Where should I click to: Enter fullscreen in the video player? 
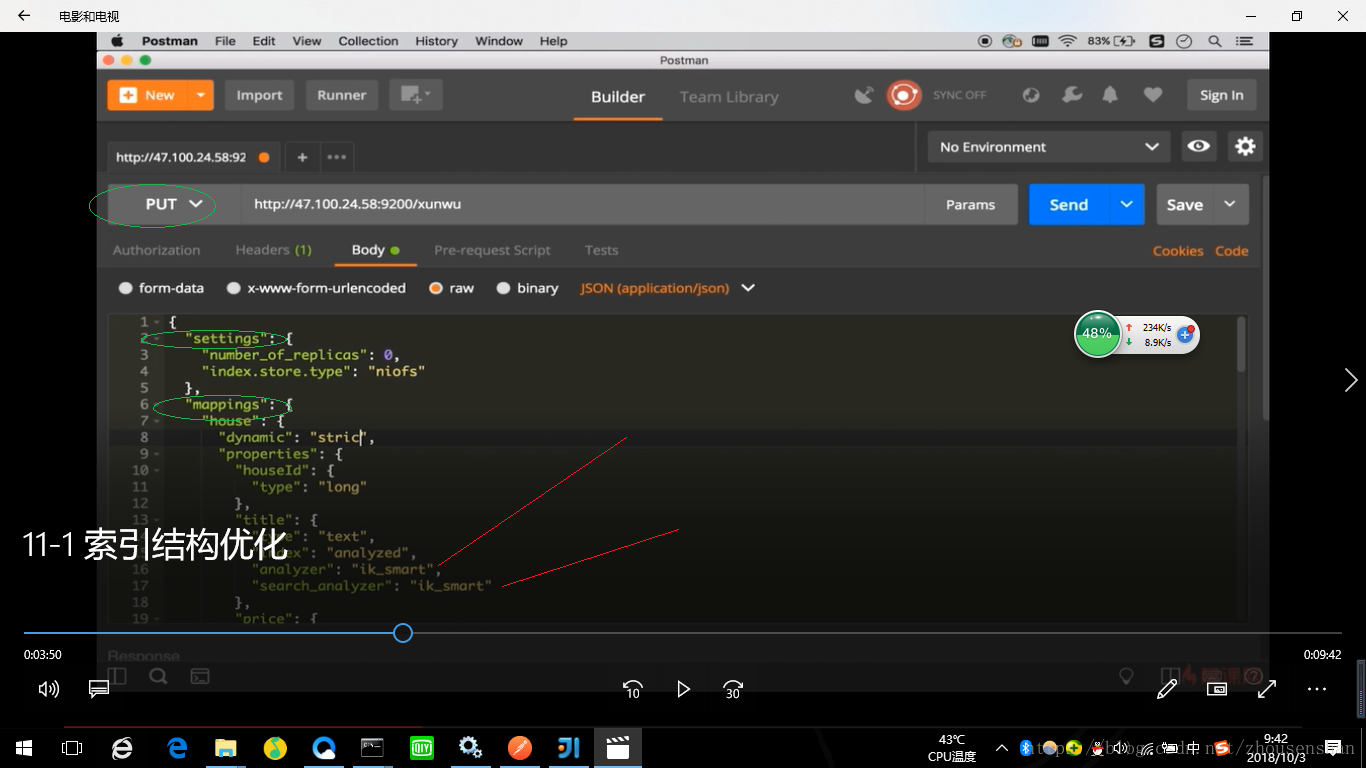point(1267,689)
